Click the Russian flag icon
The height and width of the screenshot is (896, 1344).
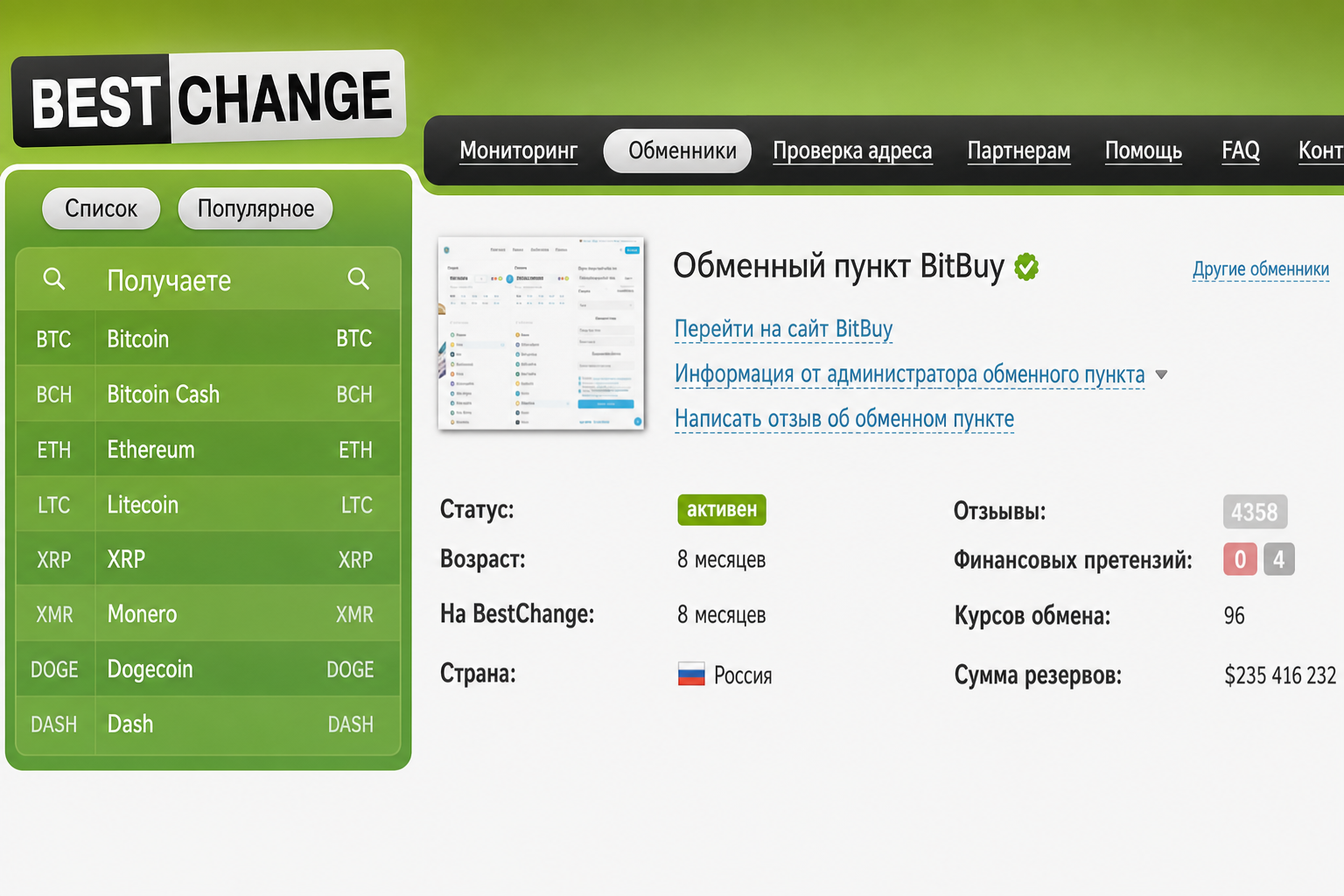coord(691,675)
